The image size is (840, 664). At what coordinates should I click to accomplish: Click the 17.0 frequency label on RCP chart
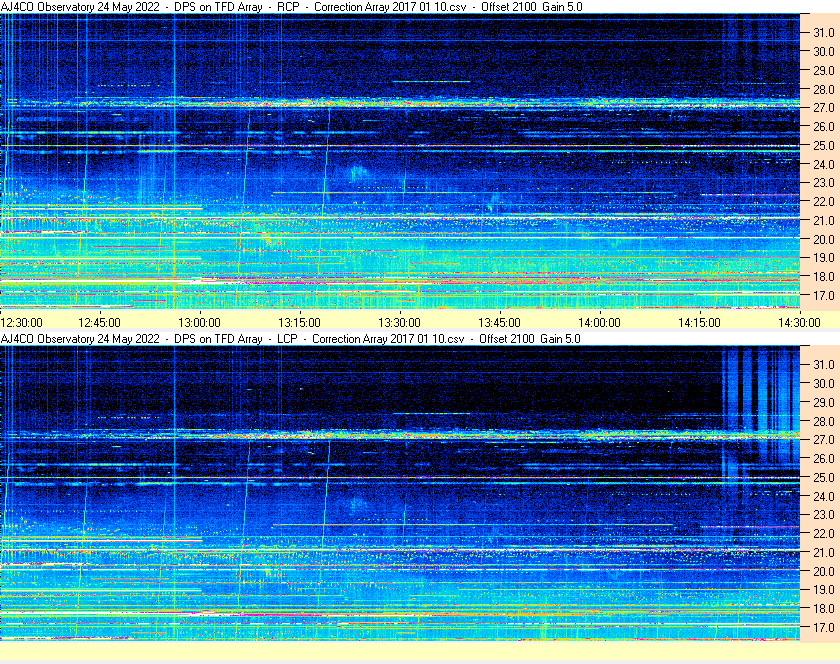pos(824,295)
